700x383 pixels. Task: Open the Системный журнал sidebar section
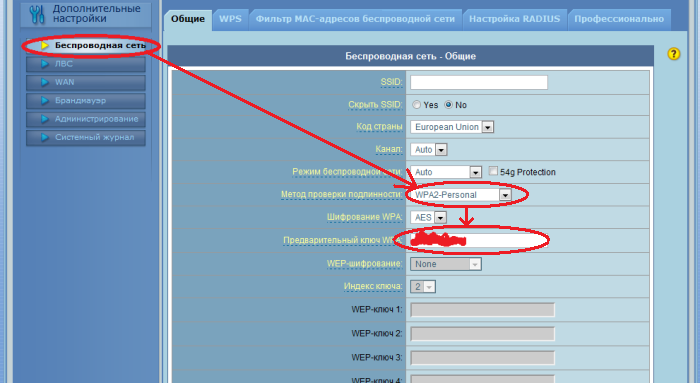pos(86,137)
